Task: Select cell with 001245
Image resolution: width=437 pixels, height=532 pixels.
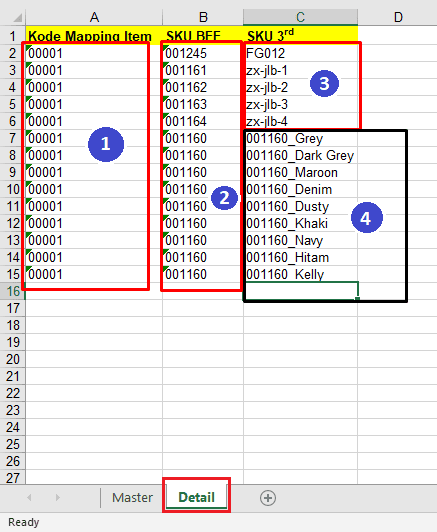Action: pos(203,53)
